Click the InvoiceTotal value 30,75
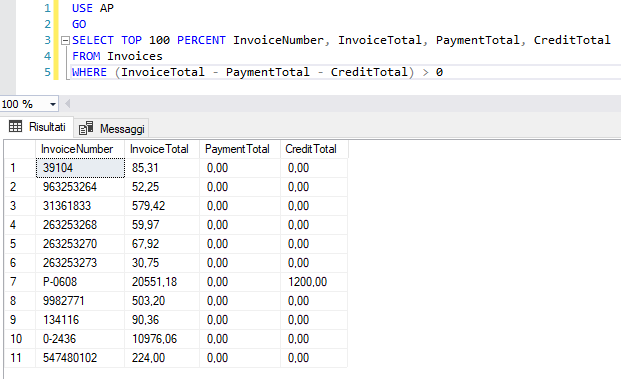The width and height of the screenshot is (621, 379). click(x=162, y=263)
